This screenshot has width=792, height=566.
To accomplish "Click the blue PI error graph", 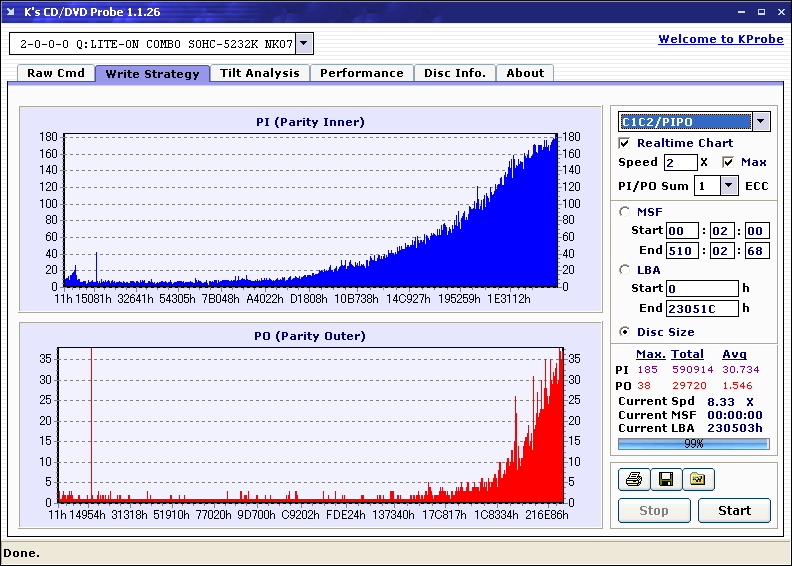I will 311,210.
